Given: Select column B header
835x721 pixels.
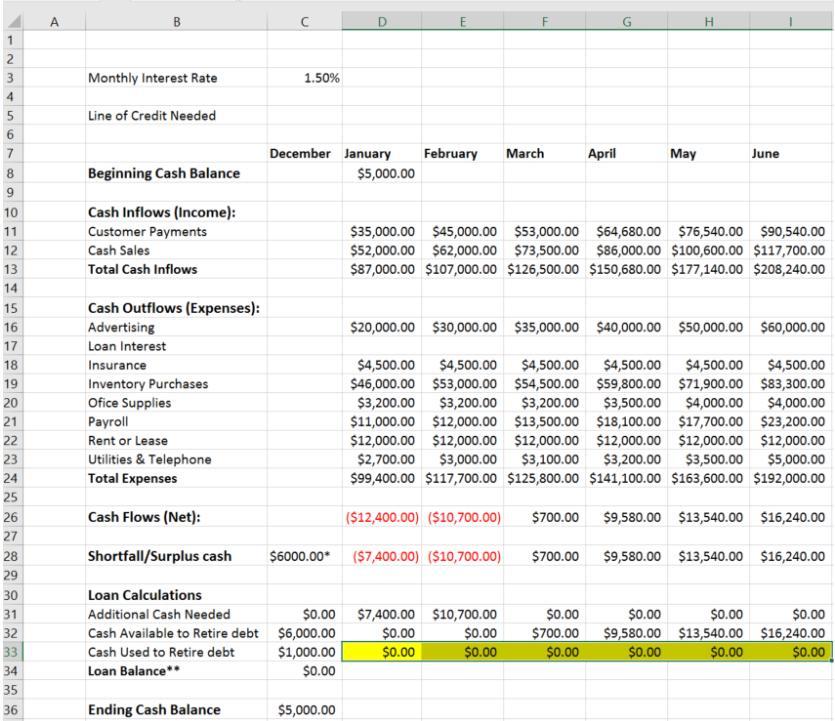Looking at the screenshot, I should point(177,8).
